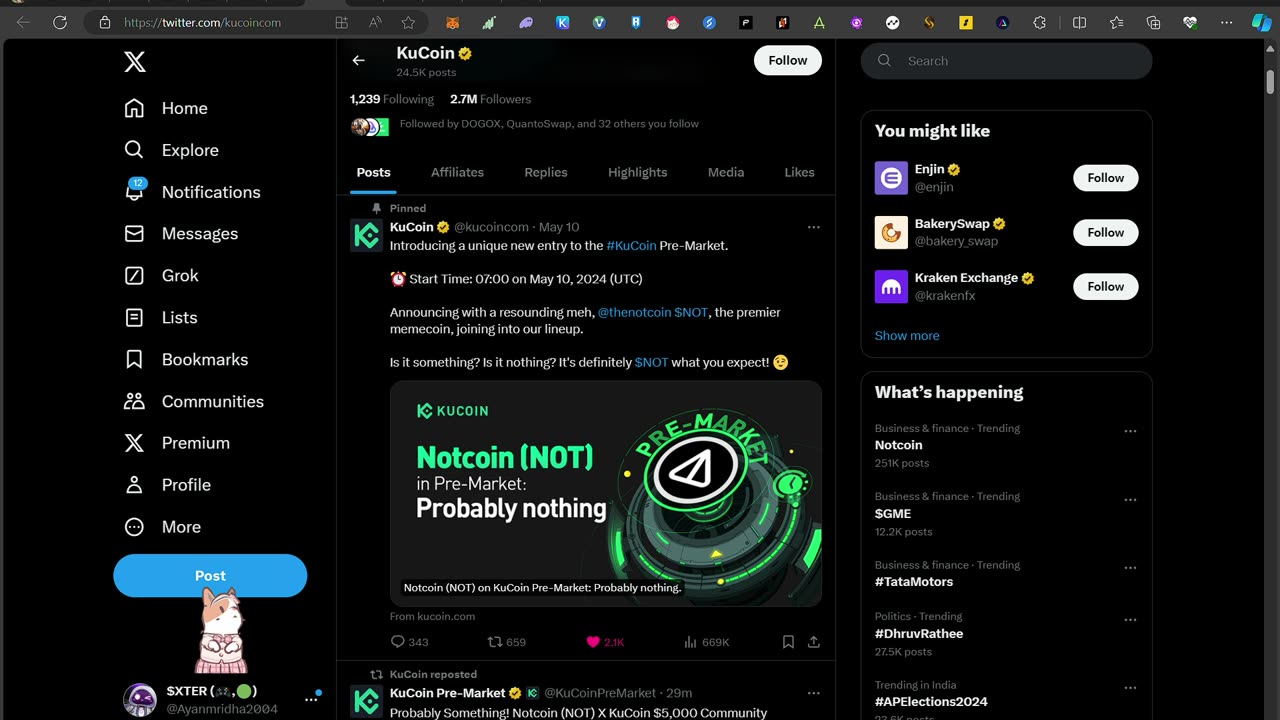Open the @thenotcoin mention
1280x720 pixels.
(634, 312)
